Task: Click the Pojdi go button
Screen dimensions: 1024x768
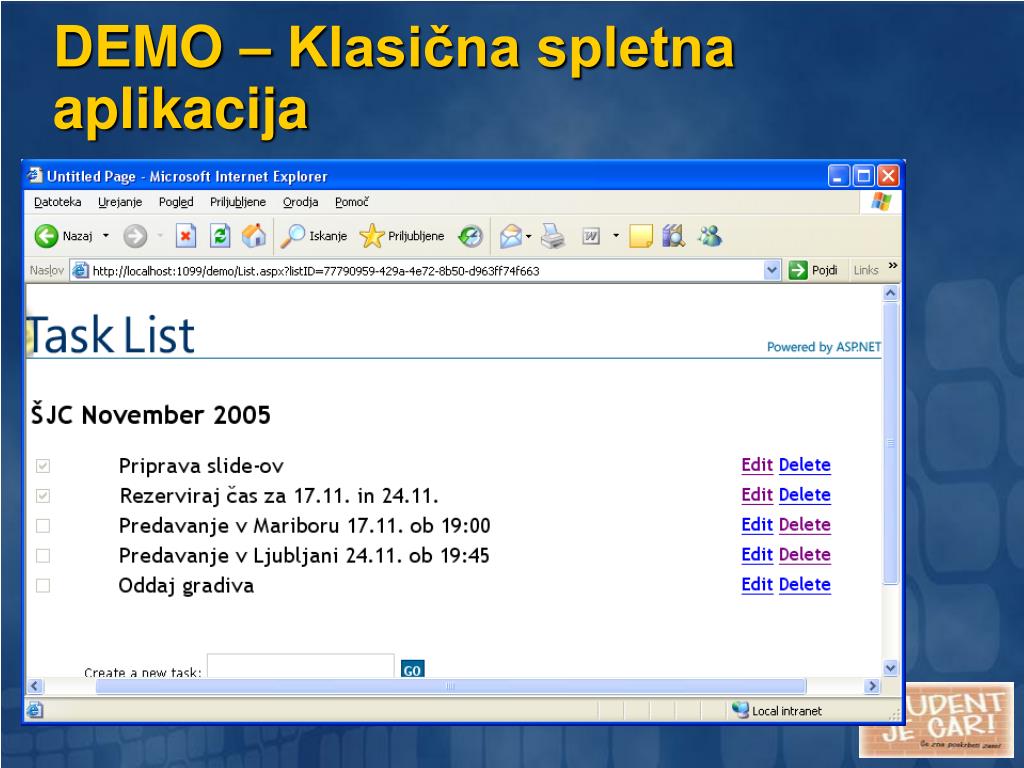Action: click(x=814, y=270)
